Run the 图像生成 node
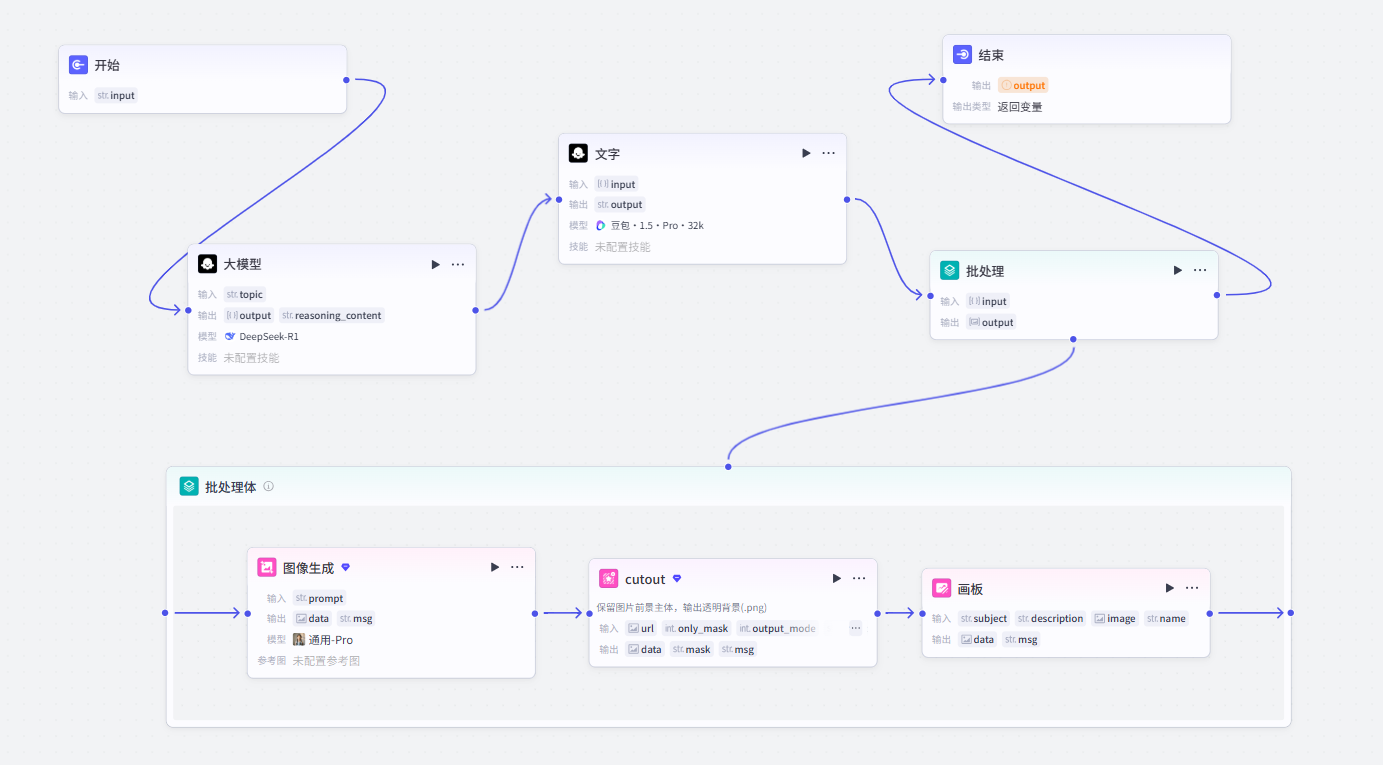Image resolution: width=1383 pixels, height=765 pixels. (x=495, y=567)
